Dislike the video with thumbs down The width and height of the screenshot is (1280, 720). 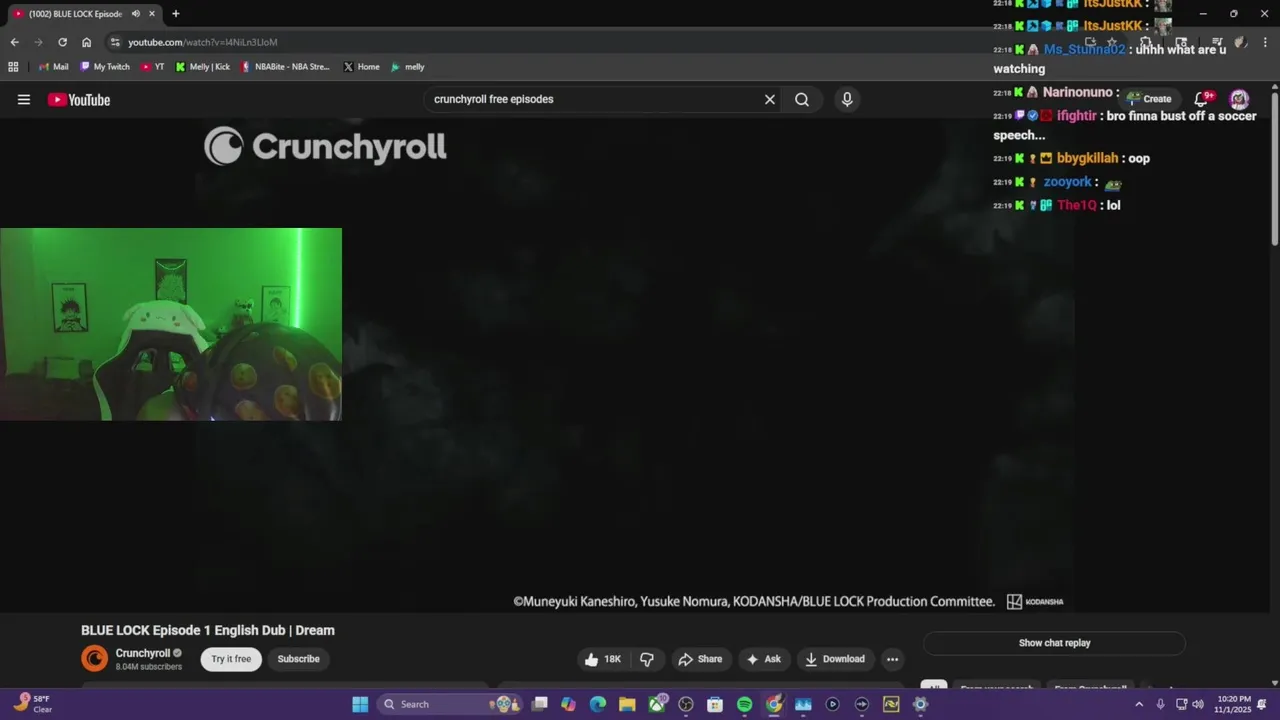[647, 659]
